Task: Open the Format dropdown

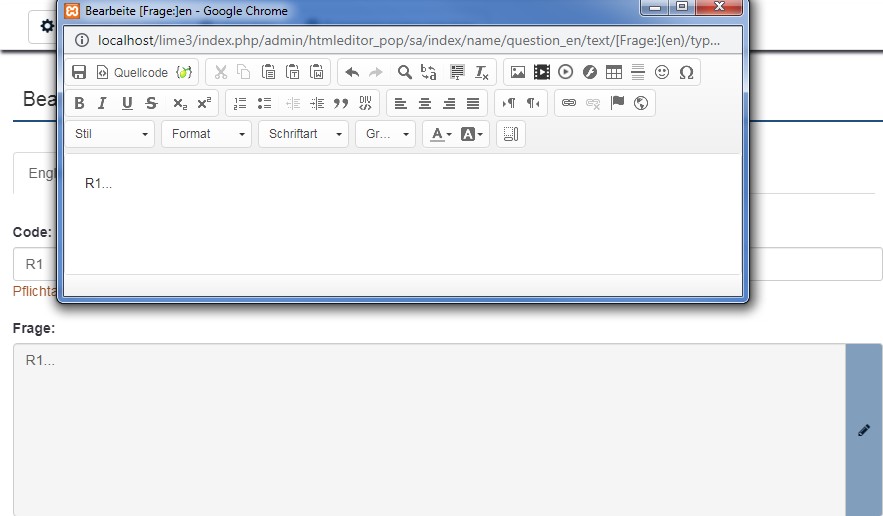Action: 206,134
